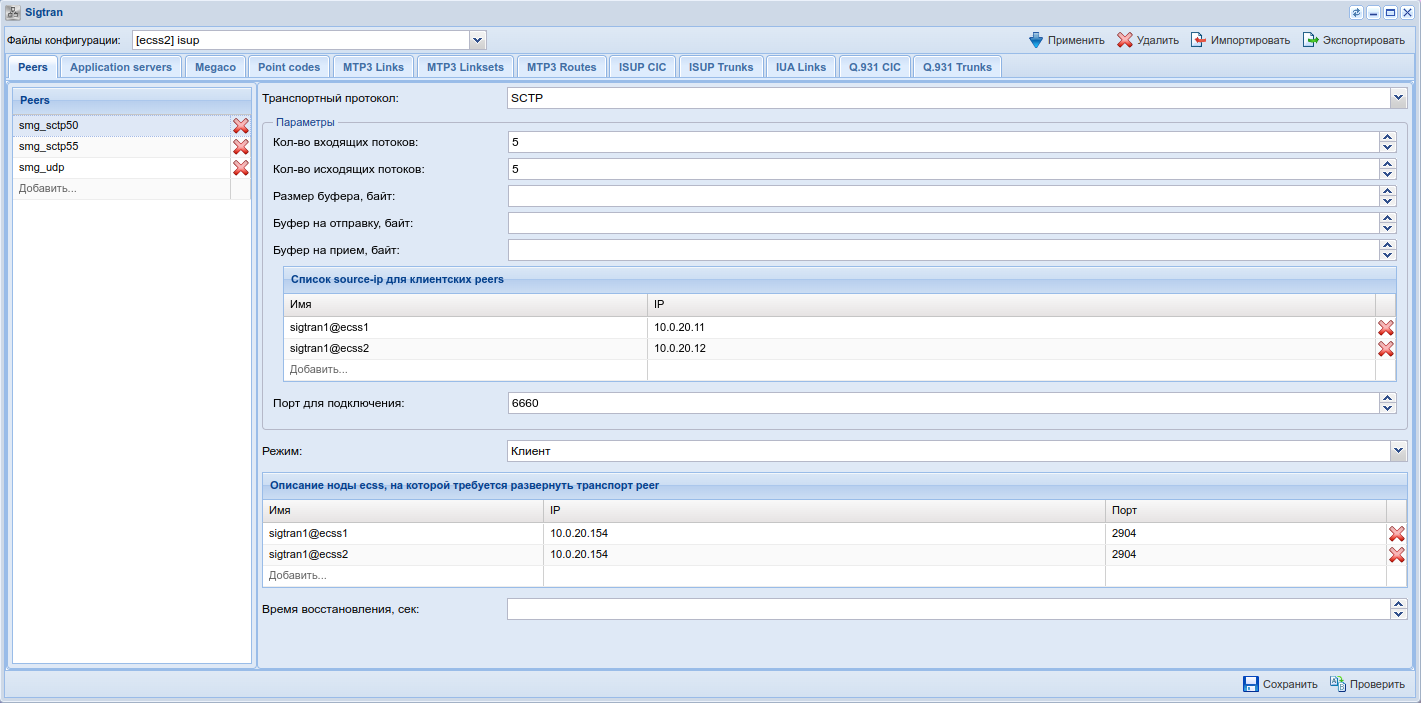
Task: Click the Порт для подключения field 6660
Action: pos(943,403)
